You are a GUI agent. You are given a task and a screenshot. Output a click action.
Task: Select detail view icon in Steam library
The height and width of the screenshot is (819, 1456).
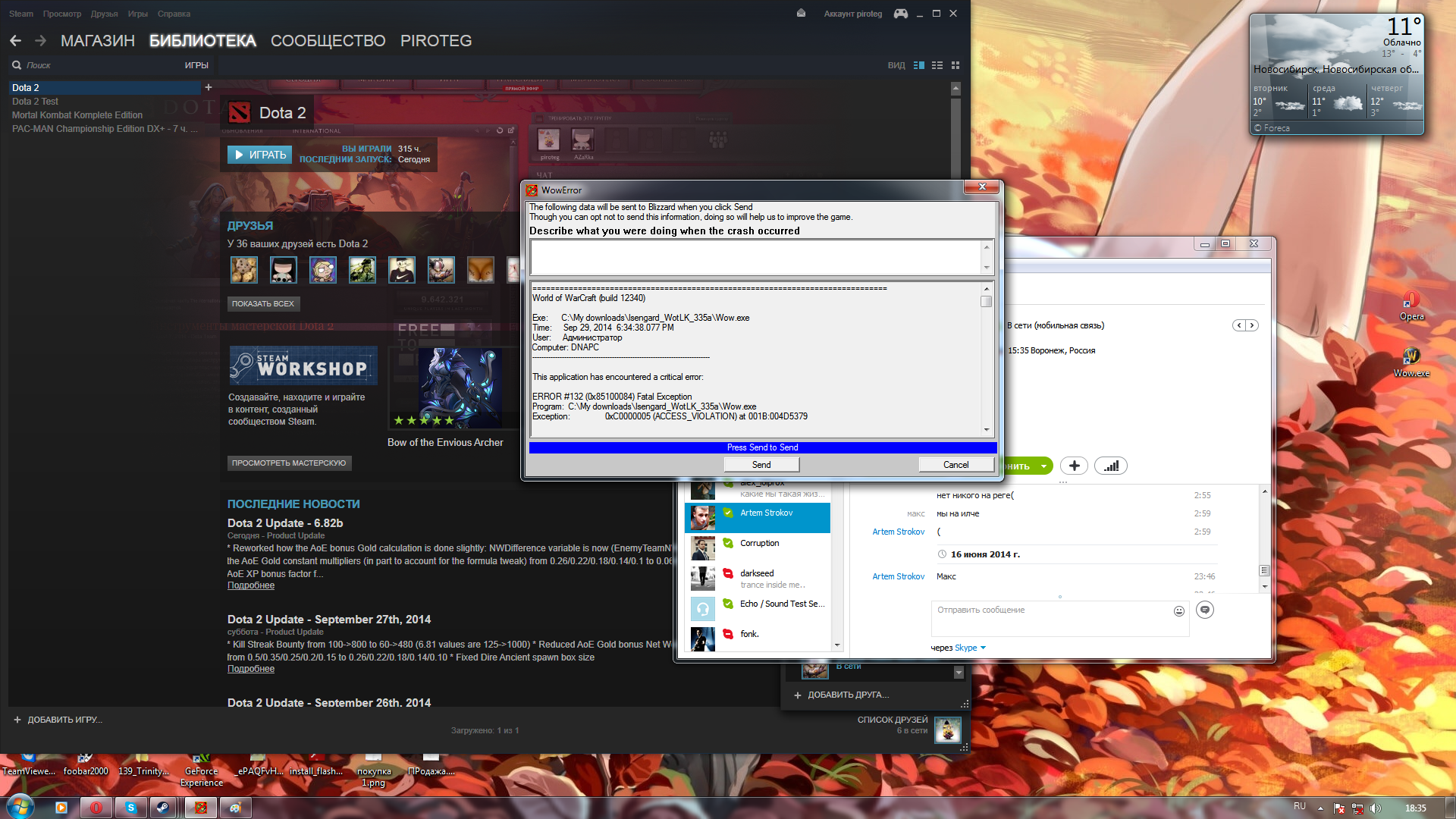click(919, 65)
